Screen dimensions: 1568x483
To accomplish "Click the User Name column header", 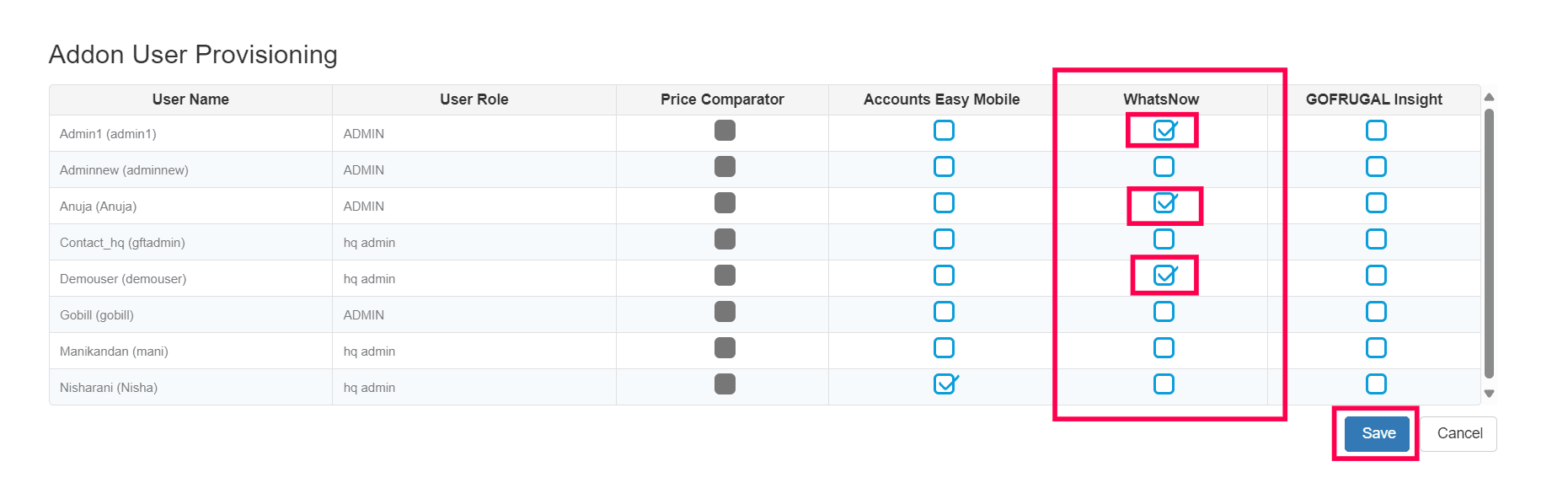I will (x=190, y=99).
